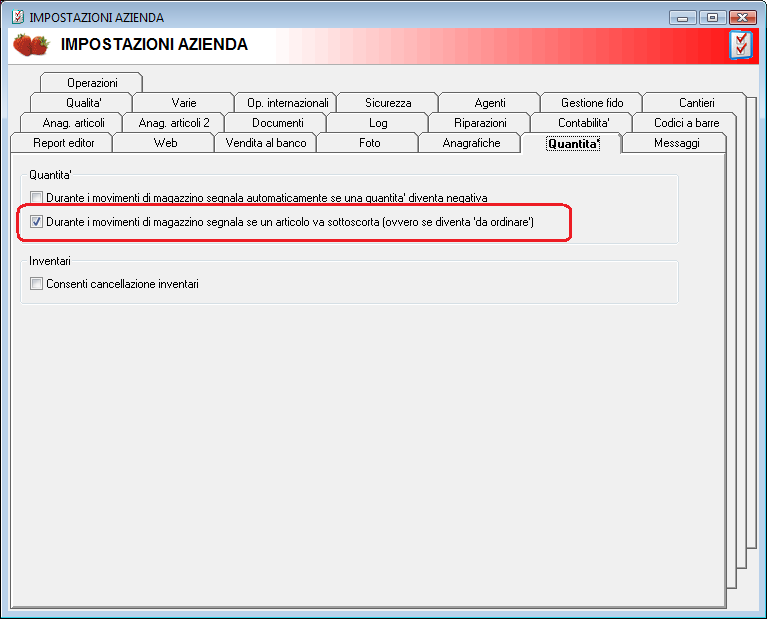Viewport: 767px width, 619px height.
Task: Go to the Riparazioni tab
Action: coord(480,123)
